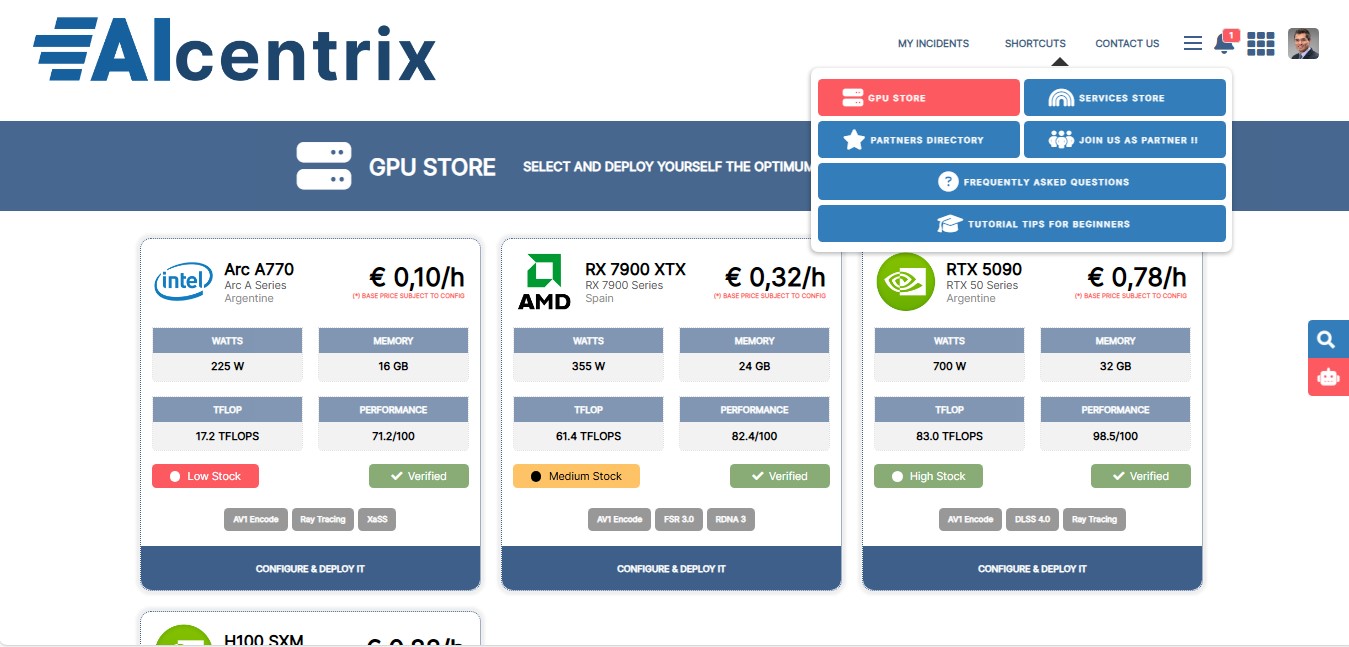Open Partners Directory shortcut
Viewport: 1349px width, 647px height.
pos(919,140)
